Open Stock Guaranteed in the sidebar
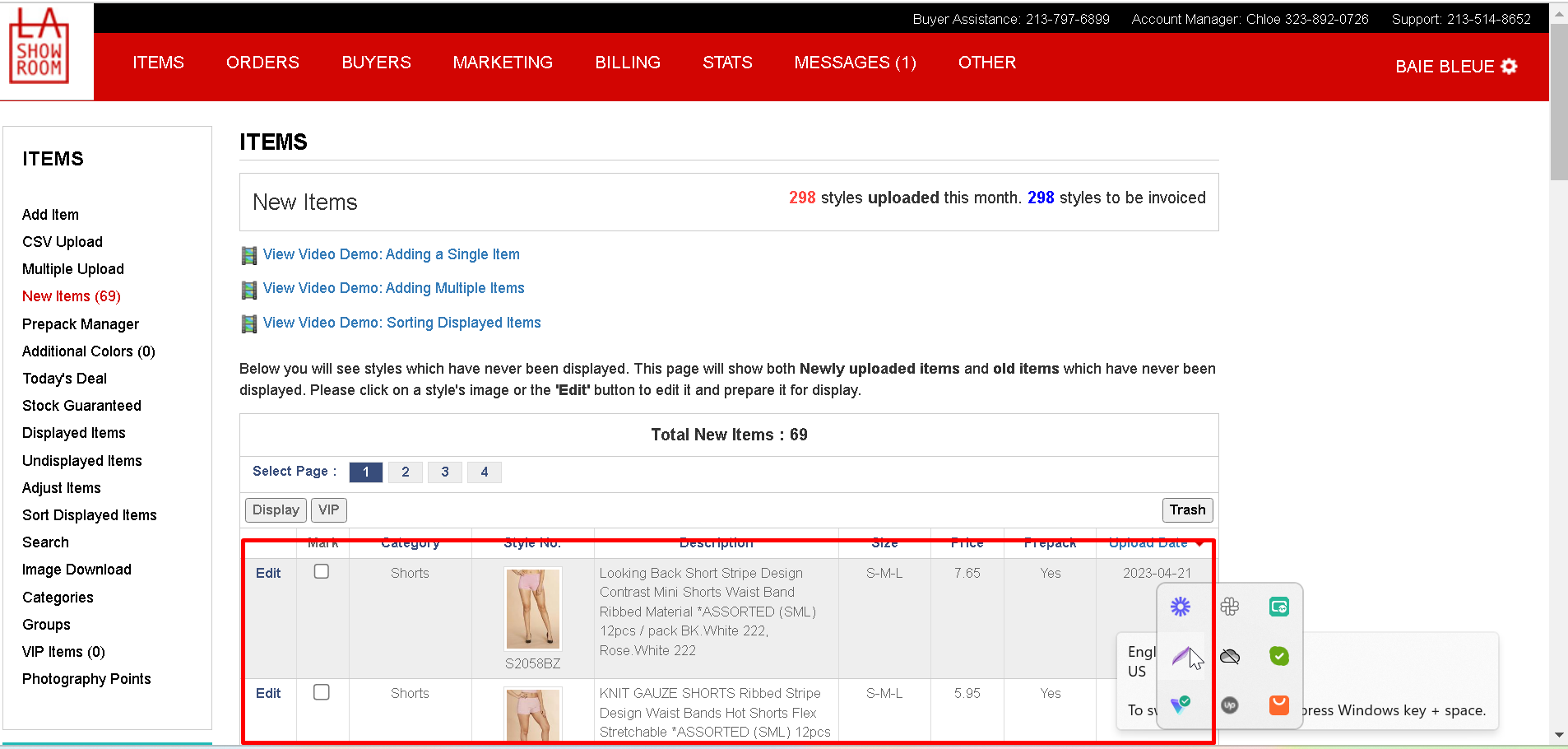 (x=82, y=406)
